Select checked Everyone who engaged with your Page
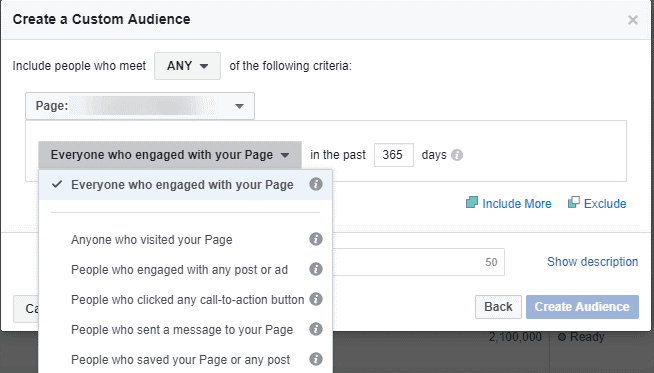This screenshot has height=373, width=654. 186,185
